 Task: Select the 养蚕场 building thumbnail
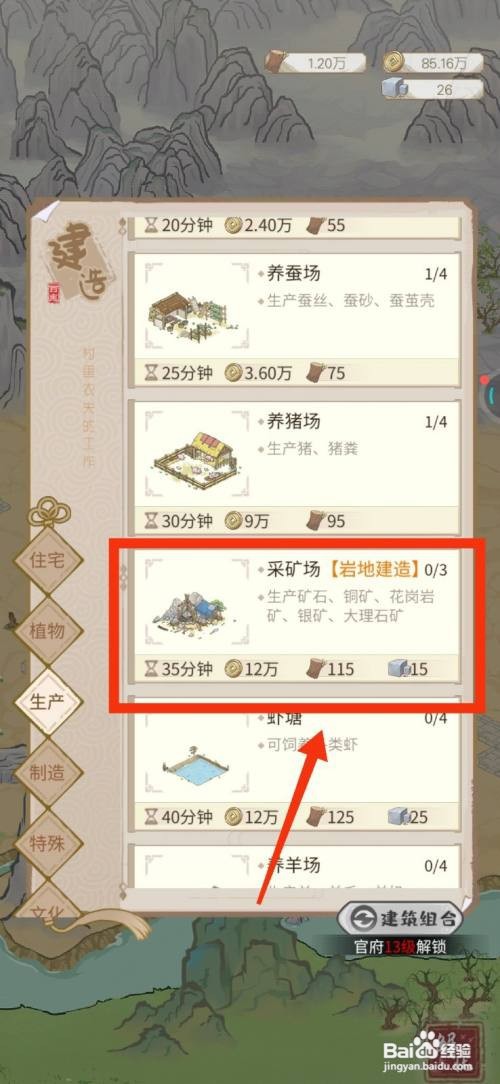[198, 307]
